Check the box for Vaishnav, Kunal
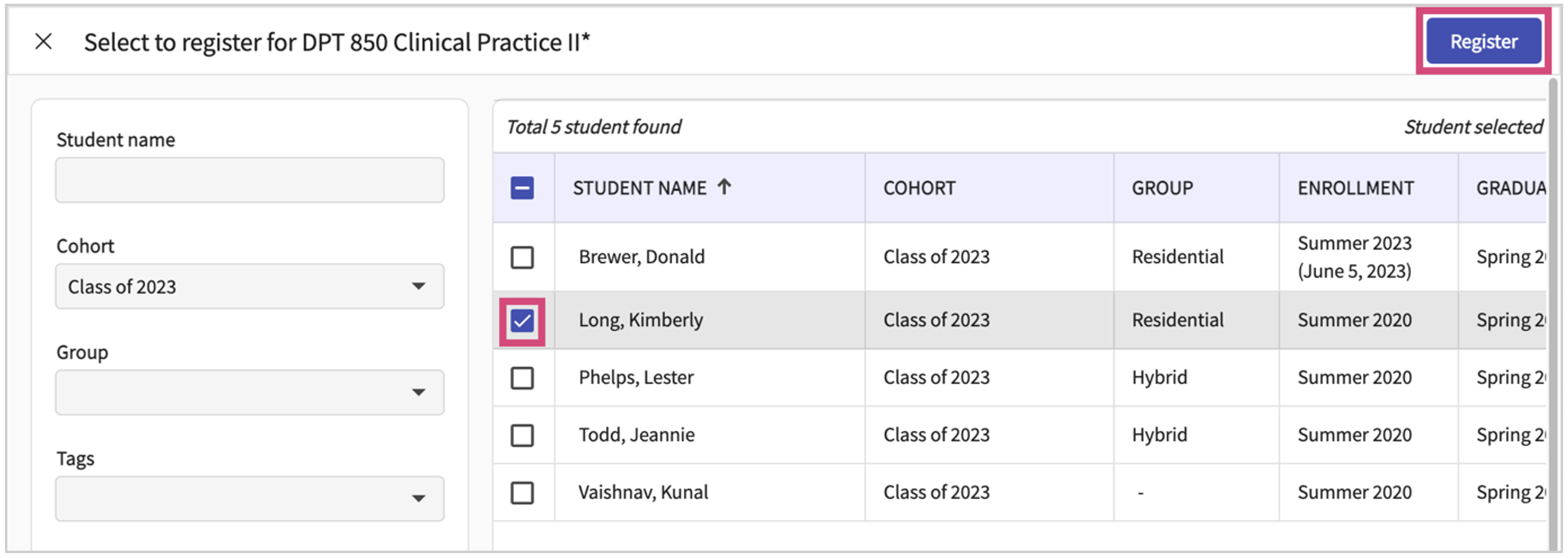The image size is (1568, 558). [522, 492]
